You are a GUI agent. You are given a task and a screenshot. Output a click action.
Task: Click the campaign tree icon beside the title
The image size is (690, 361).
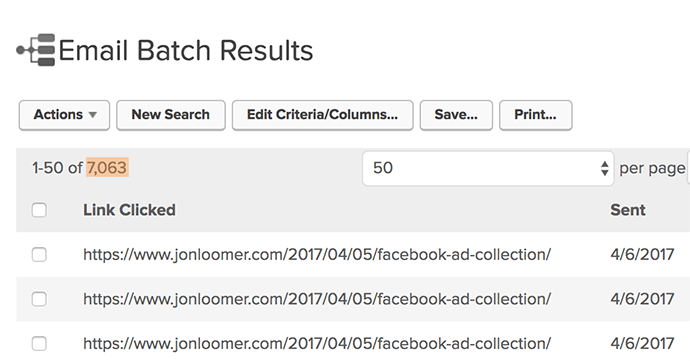pos(36,50)
